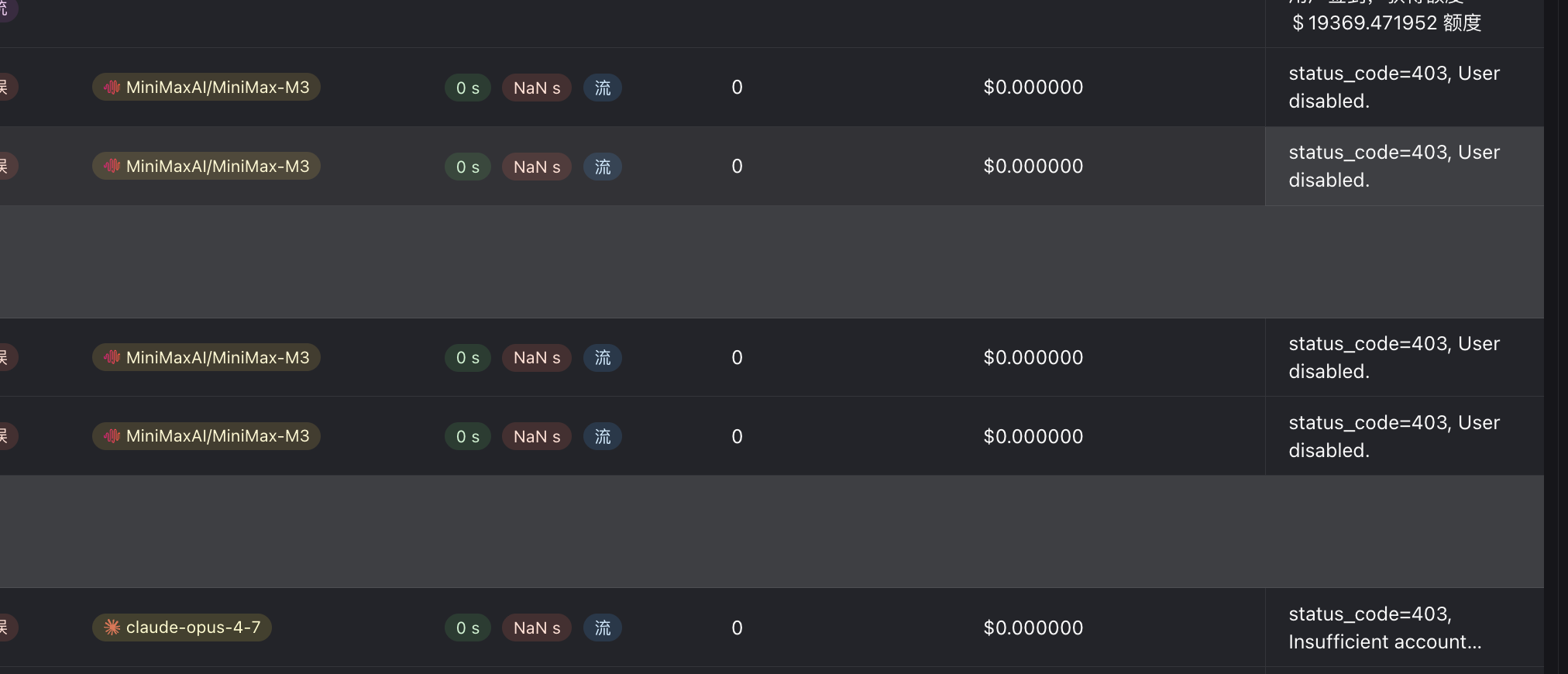
Task: Click the MiniMaxAI/MiniMax-M3 tag just below the first expanded panel
Action: (206, 357)
